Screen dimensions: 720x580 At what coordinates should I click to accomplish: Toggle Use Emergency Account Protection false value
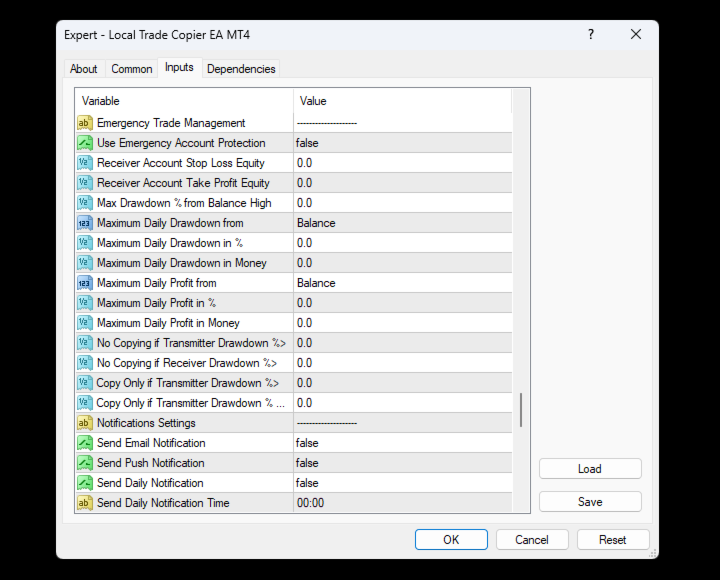click(402, 143)
